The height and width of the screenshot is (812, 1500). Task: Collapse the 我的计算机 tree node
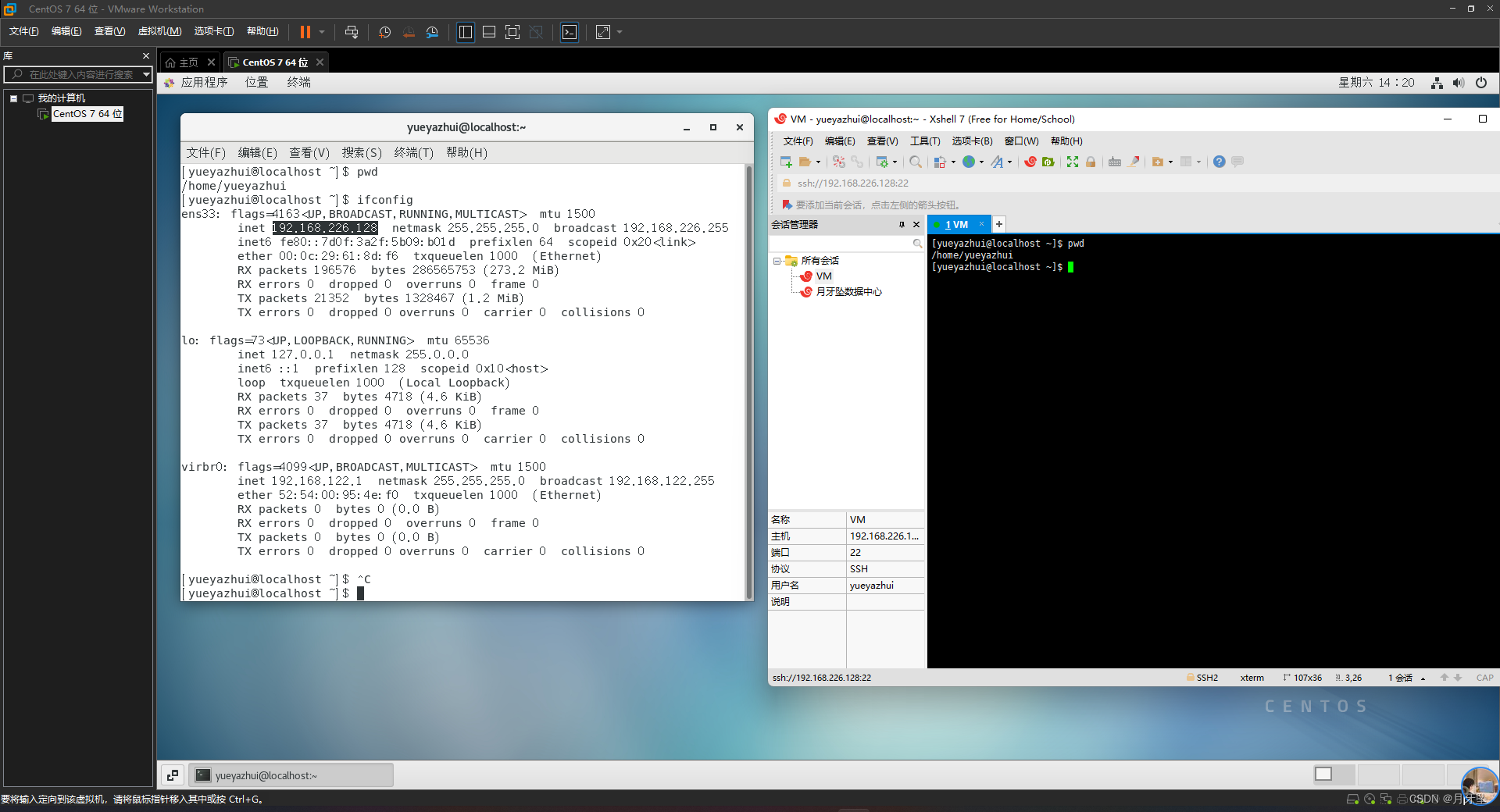point(13,98)
